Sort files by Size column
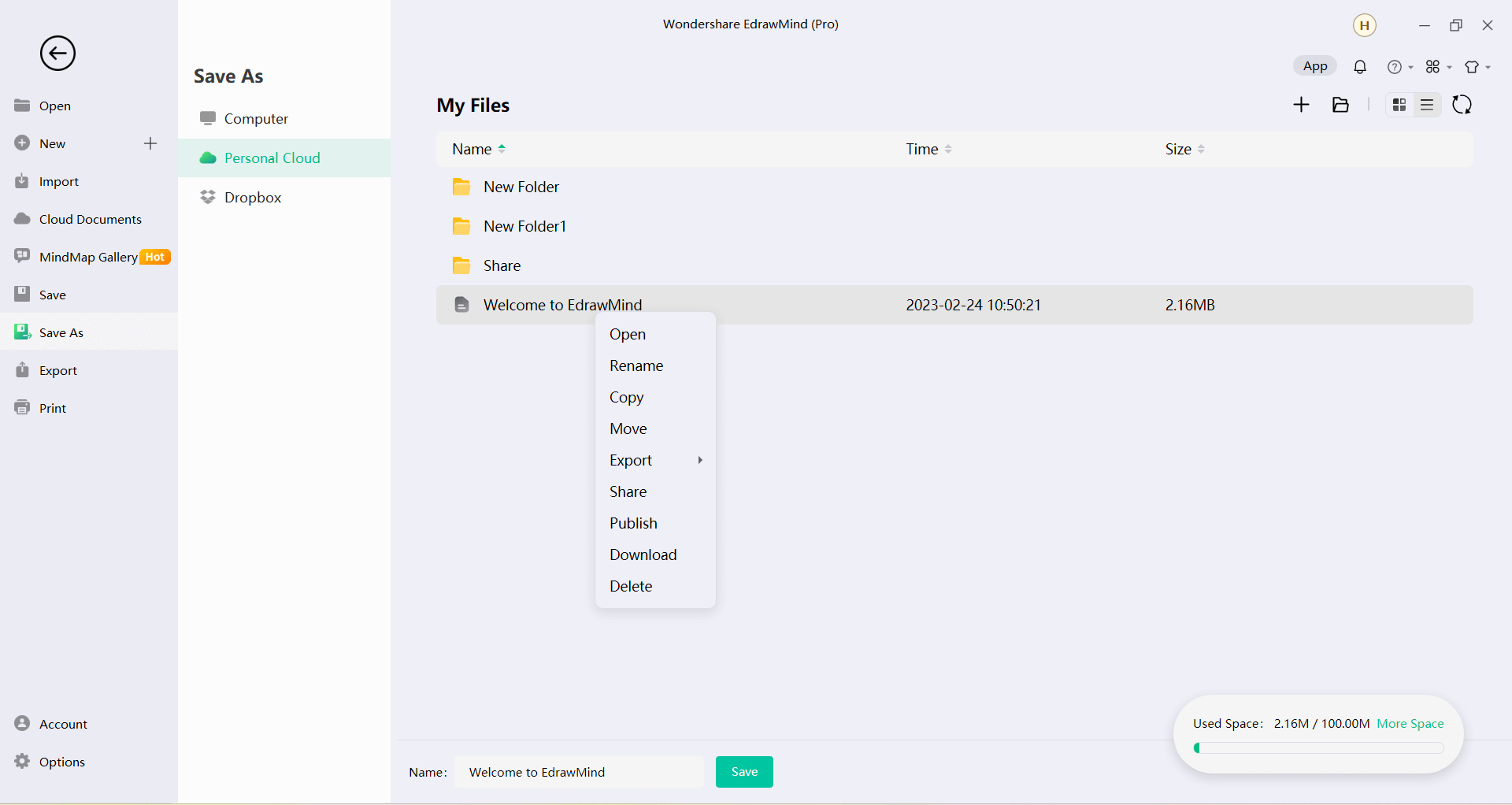1512x805 pixels. pyautogui.click(x=1185, y=149)
